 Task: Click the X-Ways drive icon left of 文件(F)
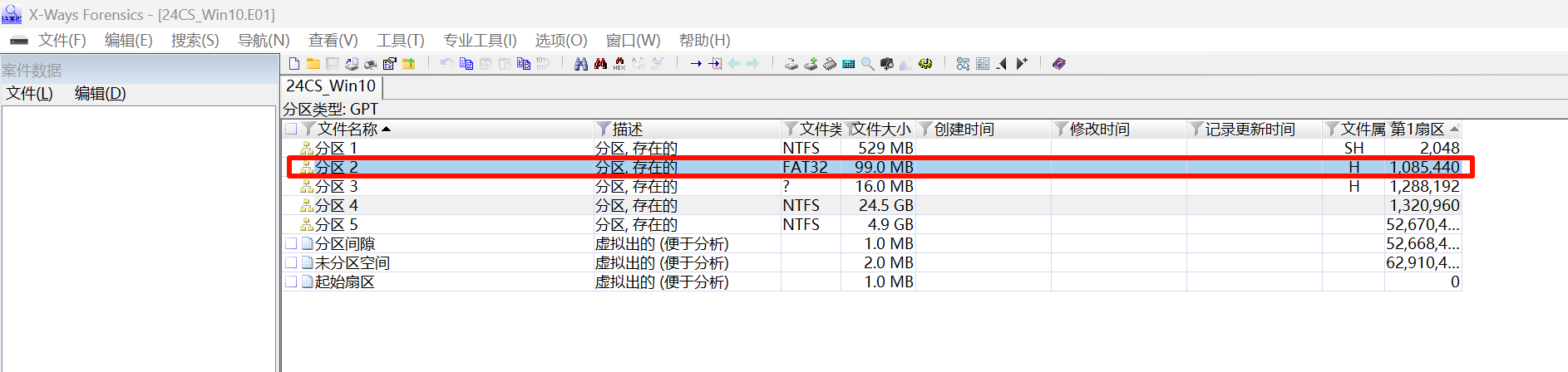18,41
